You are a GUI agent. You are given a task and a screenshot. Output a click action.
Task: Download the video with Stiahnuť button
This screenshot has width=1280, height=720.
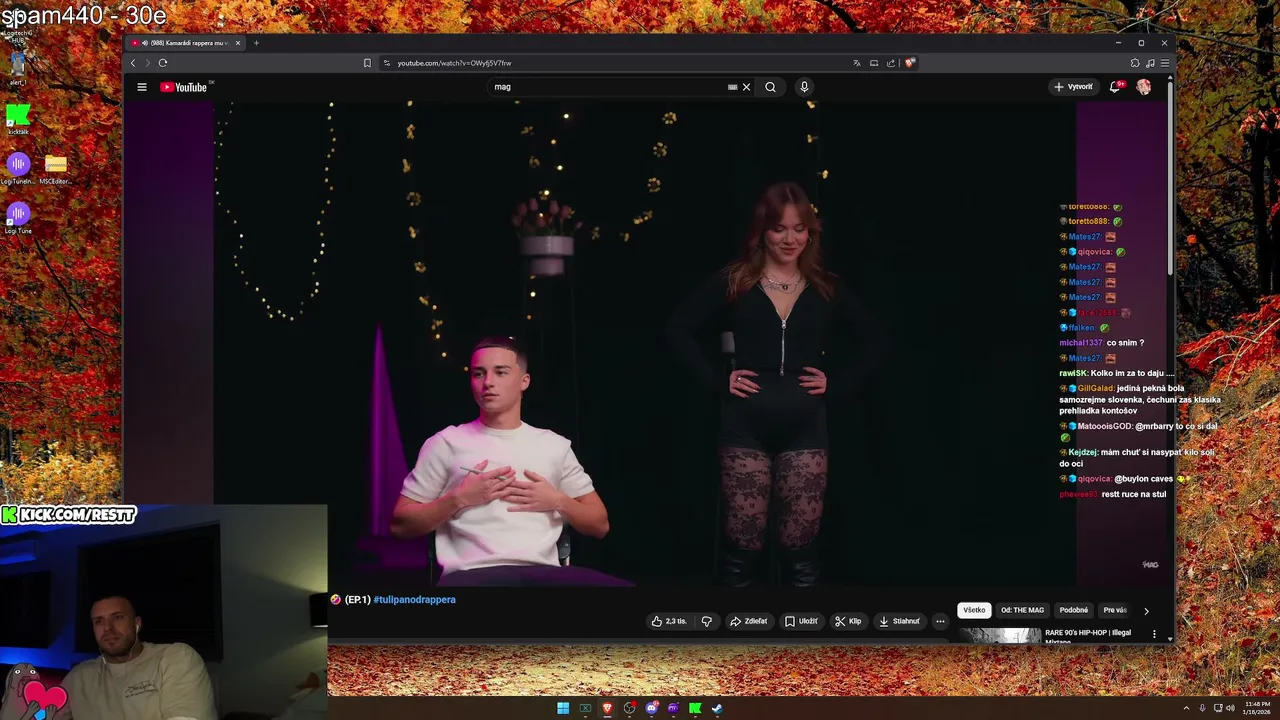click(899, 621)
